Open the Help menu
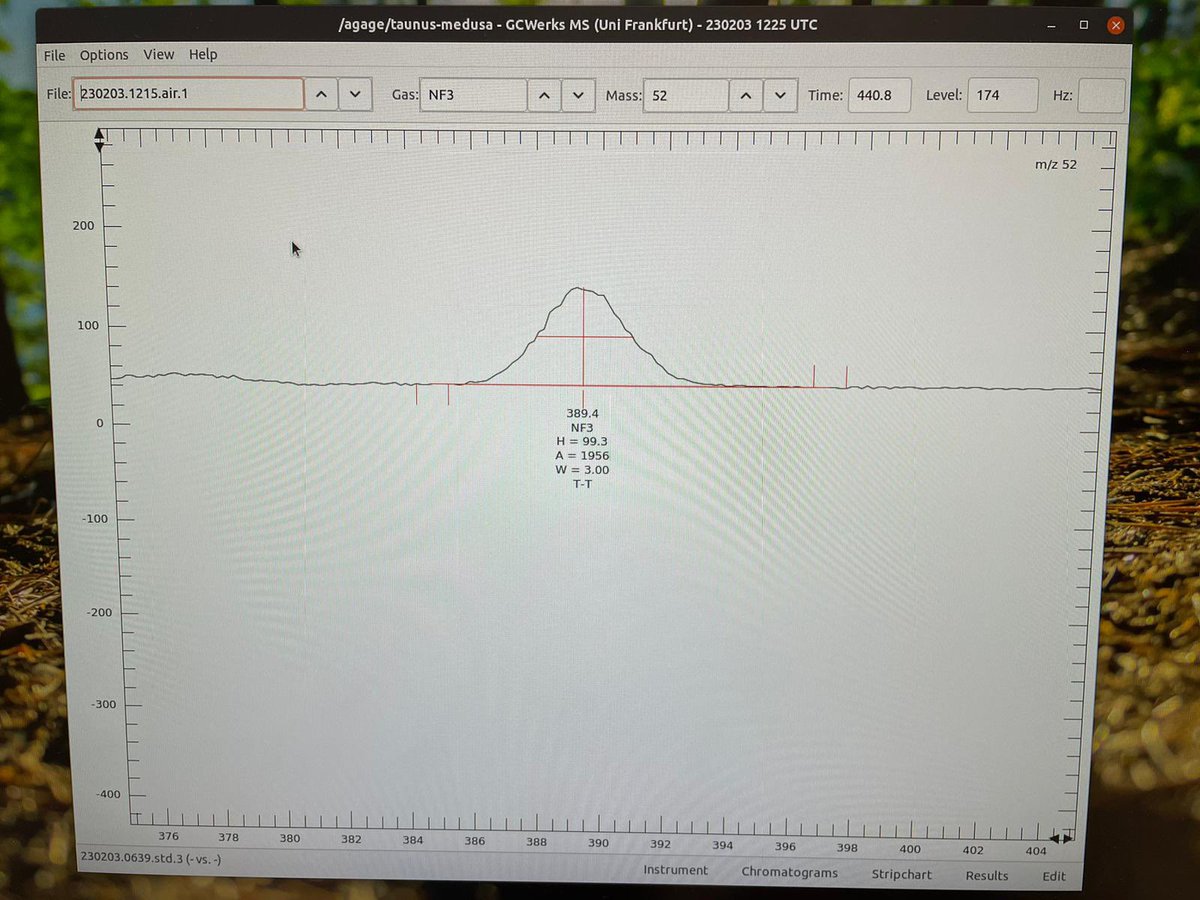 (x=203, y=55)
